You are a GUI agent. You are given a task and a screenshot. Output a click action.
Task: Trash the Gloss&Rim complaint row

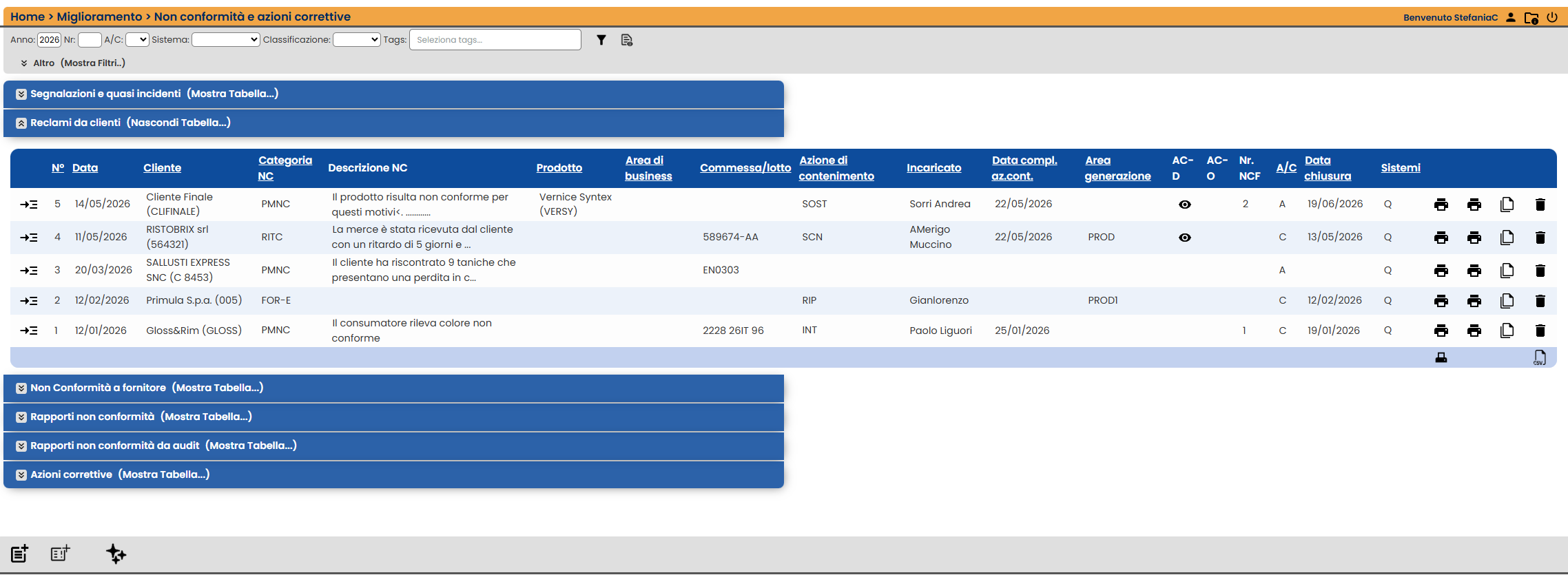click(x=1540, y=331)
